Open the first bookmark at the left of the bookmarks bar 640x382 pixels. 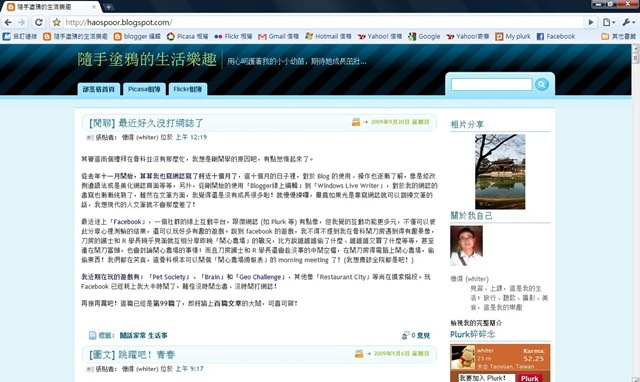[x=20, y=36]
